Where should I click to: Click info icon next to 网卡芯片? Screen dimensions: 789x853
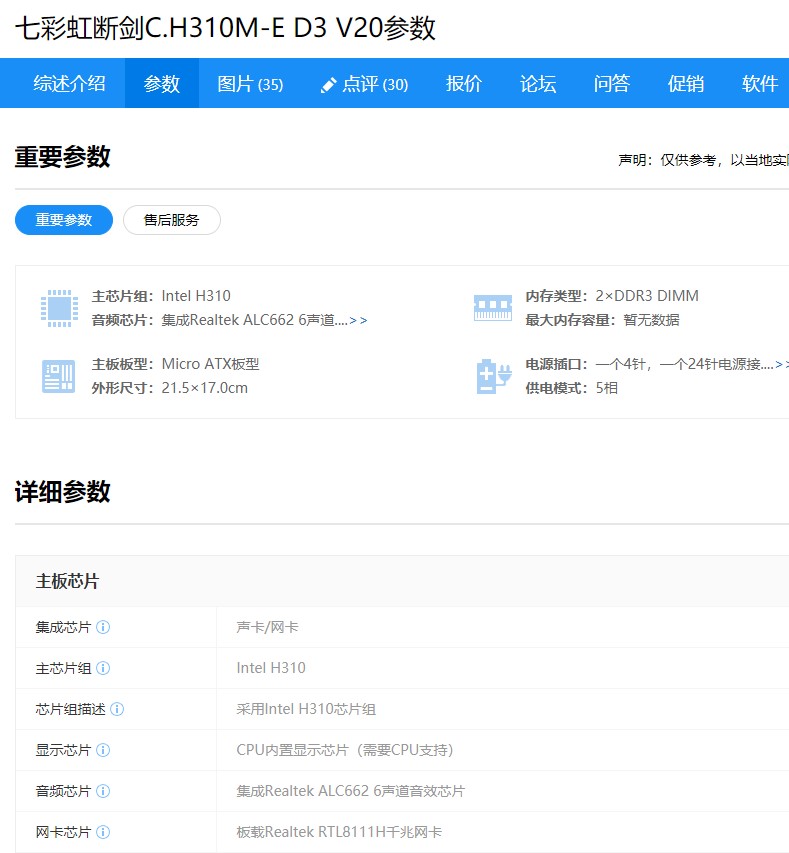(103, 832)
